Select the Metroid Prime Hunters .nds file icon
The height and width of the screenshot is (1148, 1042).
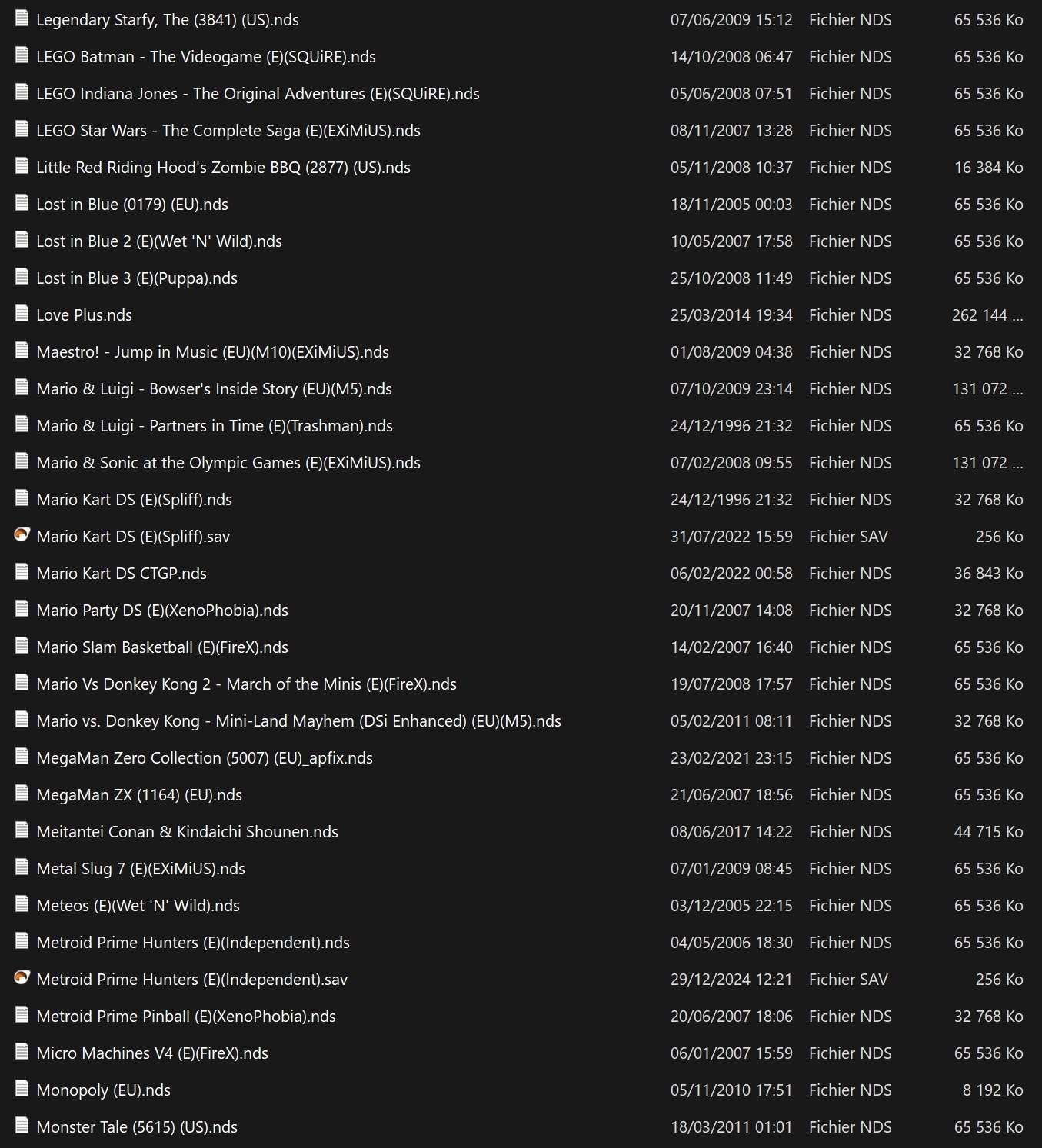pos(22,941)
